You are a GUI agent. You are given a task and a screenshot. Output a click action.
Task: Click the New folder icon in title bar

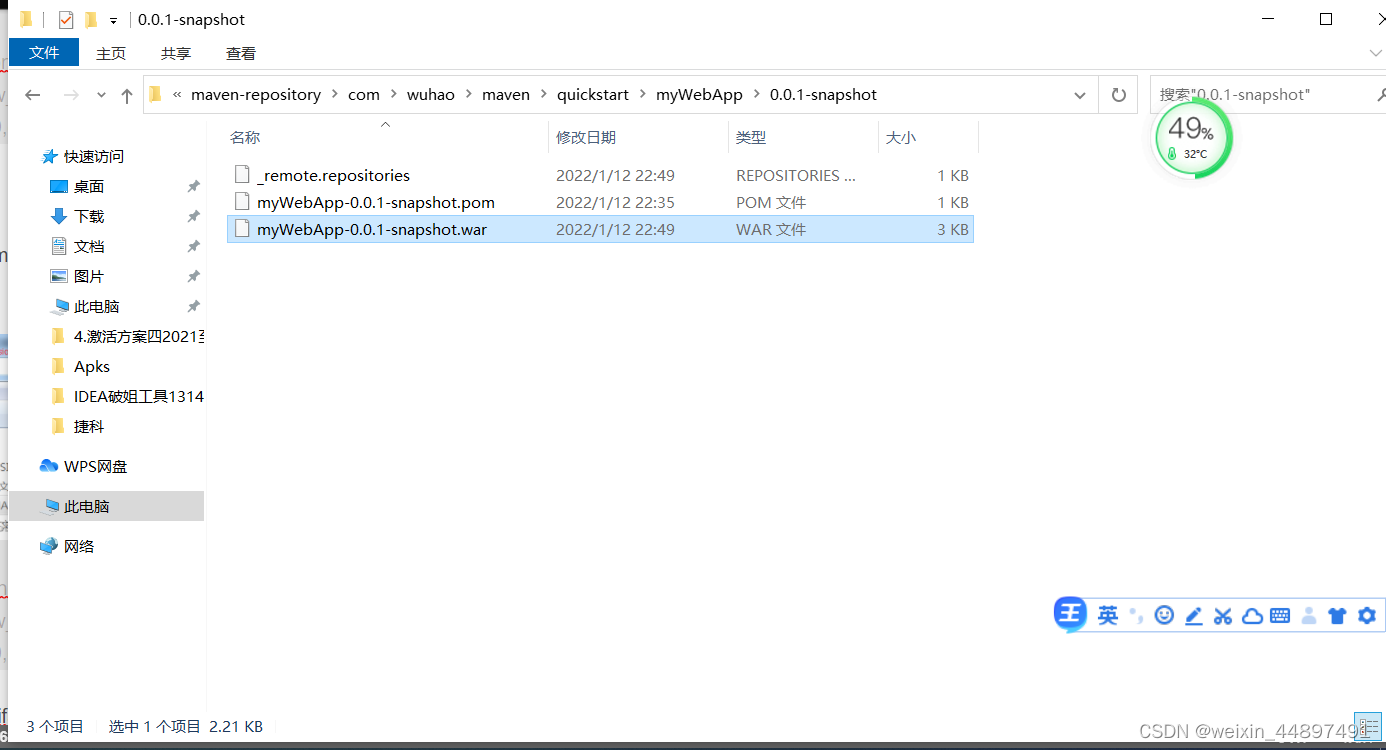pyautogui.click(x=91, y=19)
